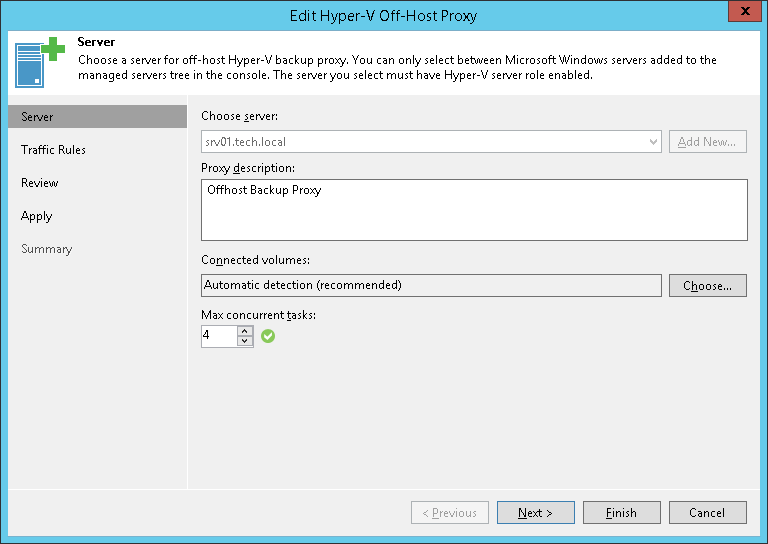Image resolution: width=768 pixels, height=544 pixels.
Task: Click the Max concurrent tasks number field
Action: (x=219, y=336)
